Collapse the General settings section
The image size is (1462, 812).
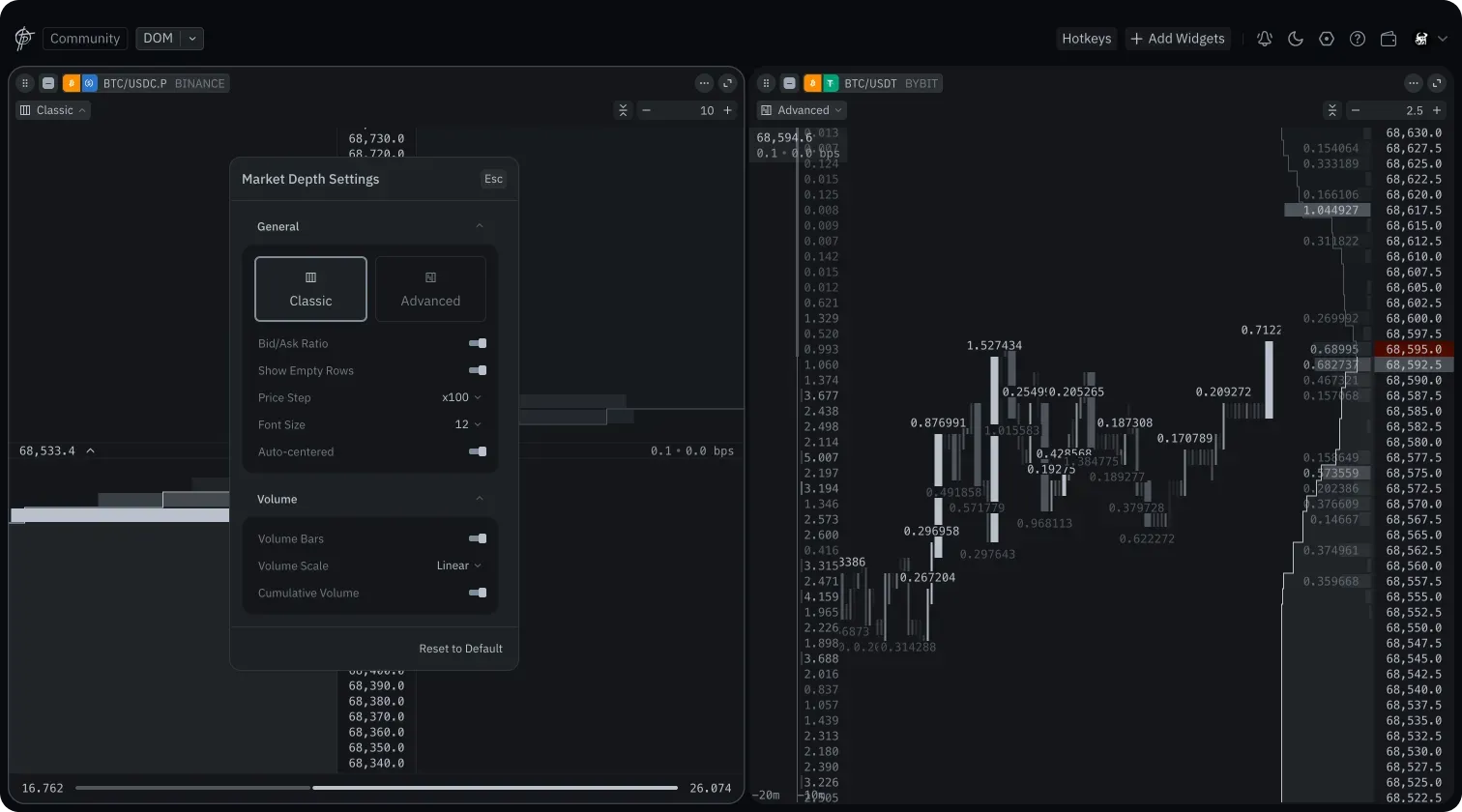[x=480, y=226]
